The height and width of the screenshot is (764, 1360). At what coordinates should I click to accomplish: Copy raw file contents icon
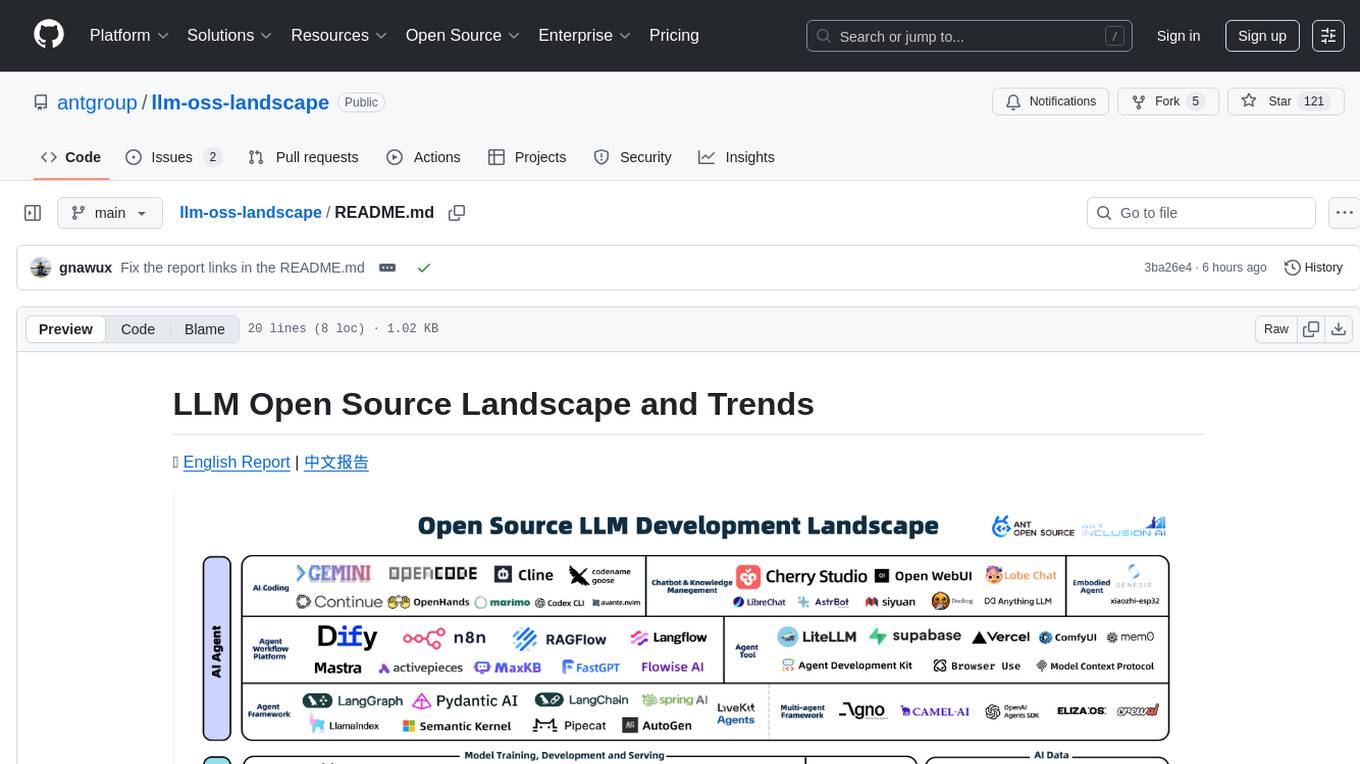pos(1311,329)
